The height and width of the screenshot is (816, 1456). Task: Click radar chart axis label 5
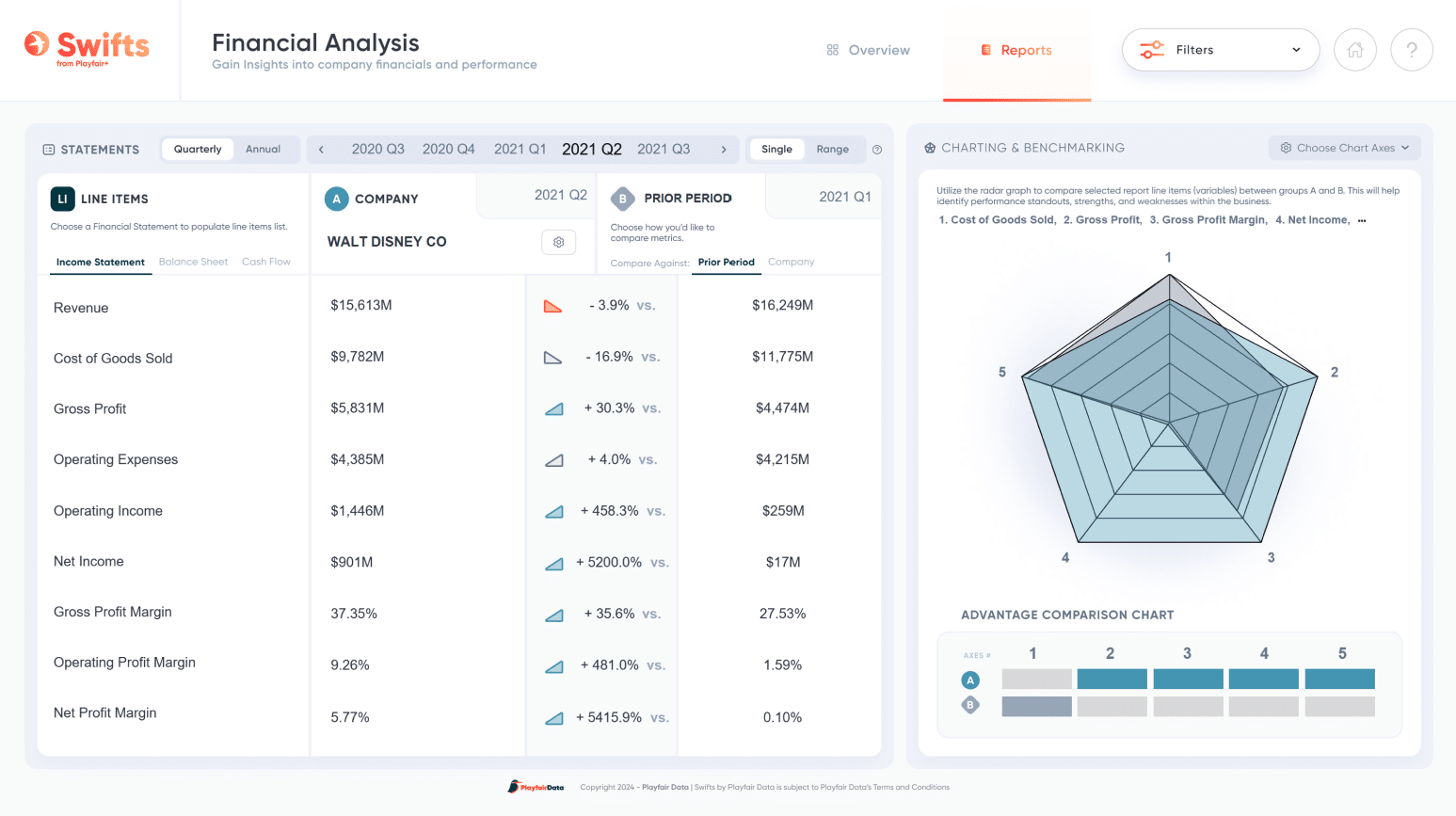click(1002, 373)
